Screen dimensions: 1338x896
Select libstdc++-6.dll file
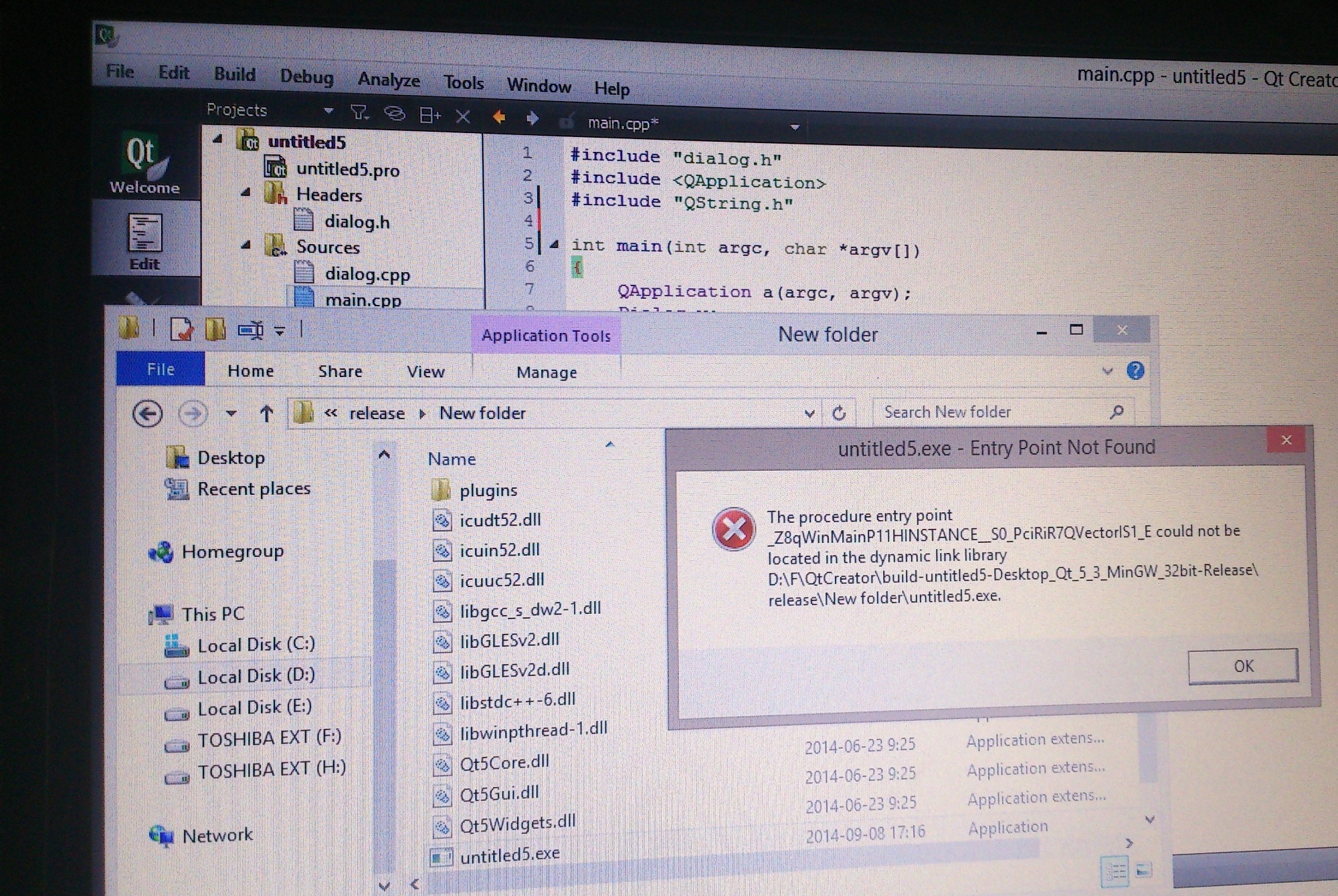coord(517,701)
